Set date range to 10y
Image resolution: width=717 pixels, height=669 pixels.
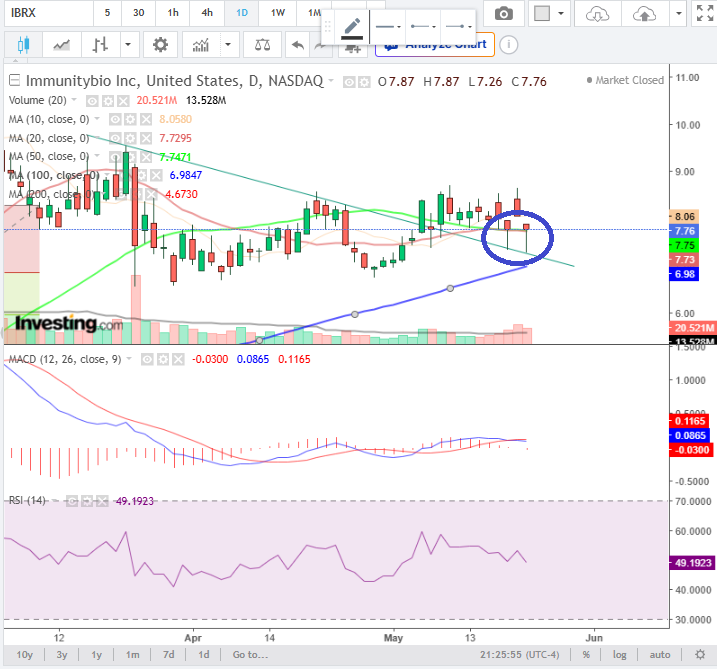(x=25, y=655)
